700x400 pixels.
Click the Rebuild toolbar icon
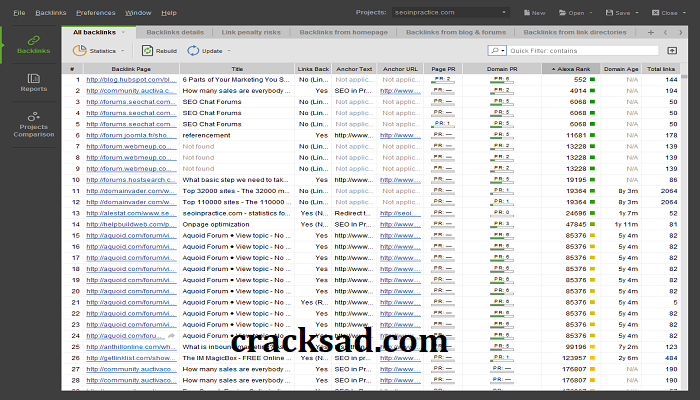click(147, 50)
